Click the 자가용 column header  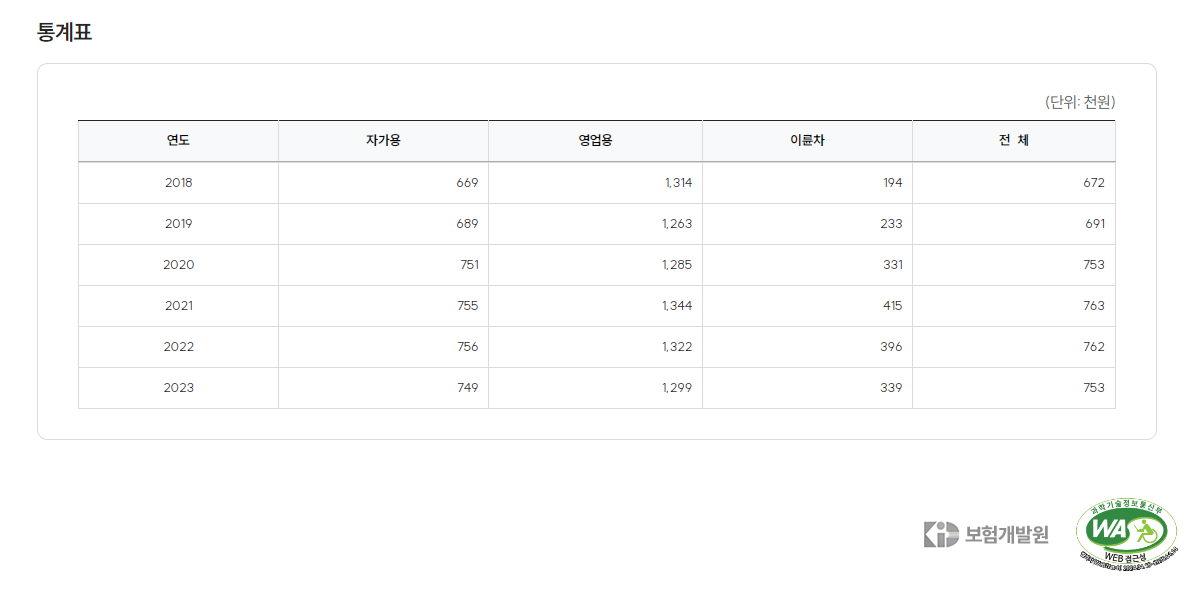pos(383,141)
